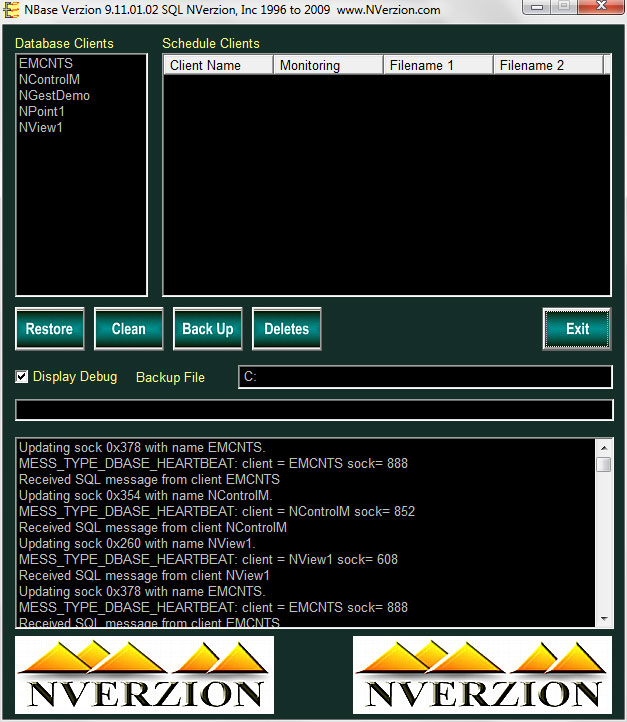Click the empty status field below Backup File
This screenshot has width=627, height=722.
[x=314, y=410]
